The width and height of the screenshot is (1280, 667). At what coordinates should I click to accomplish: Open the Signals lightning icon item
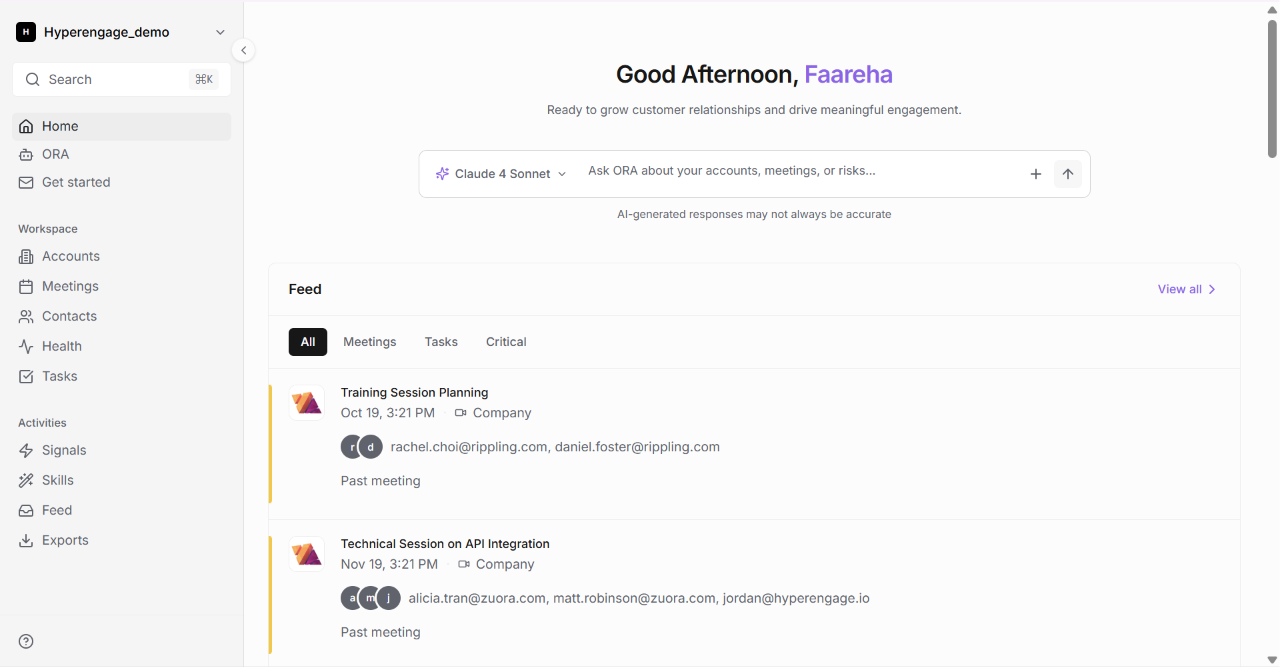tap(121, 450)
